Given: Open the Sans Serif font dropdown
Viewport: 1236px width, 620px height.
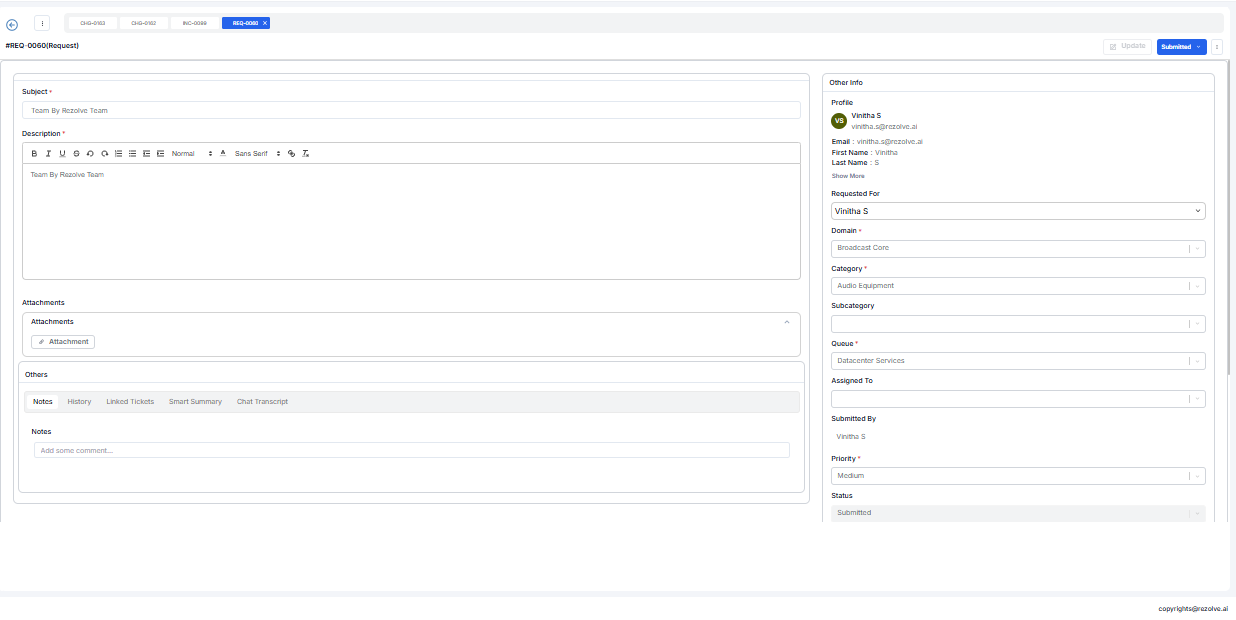Looking at the screenshot, I should tap(256, 153).
